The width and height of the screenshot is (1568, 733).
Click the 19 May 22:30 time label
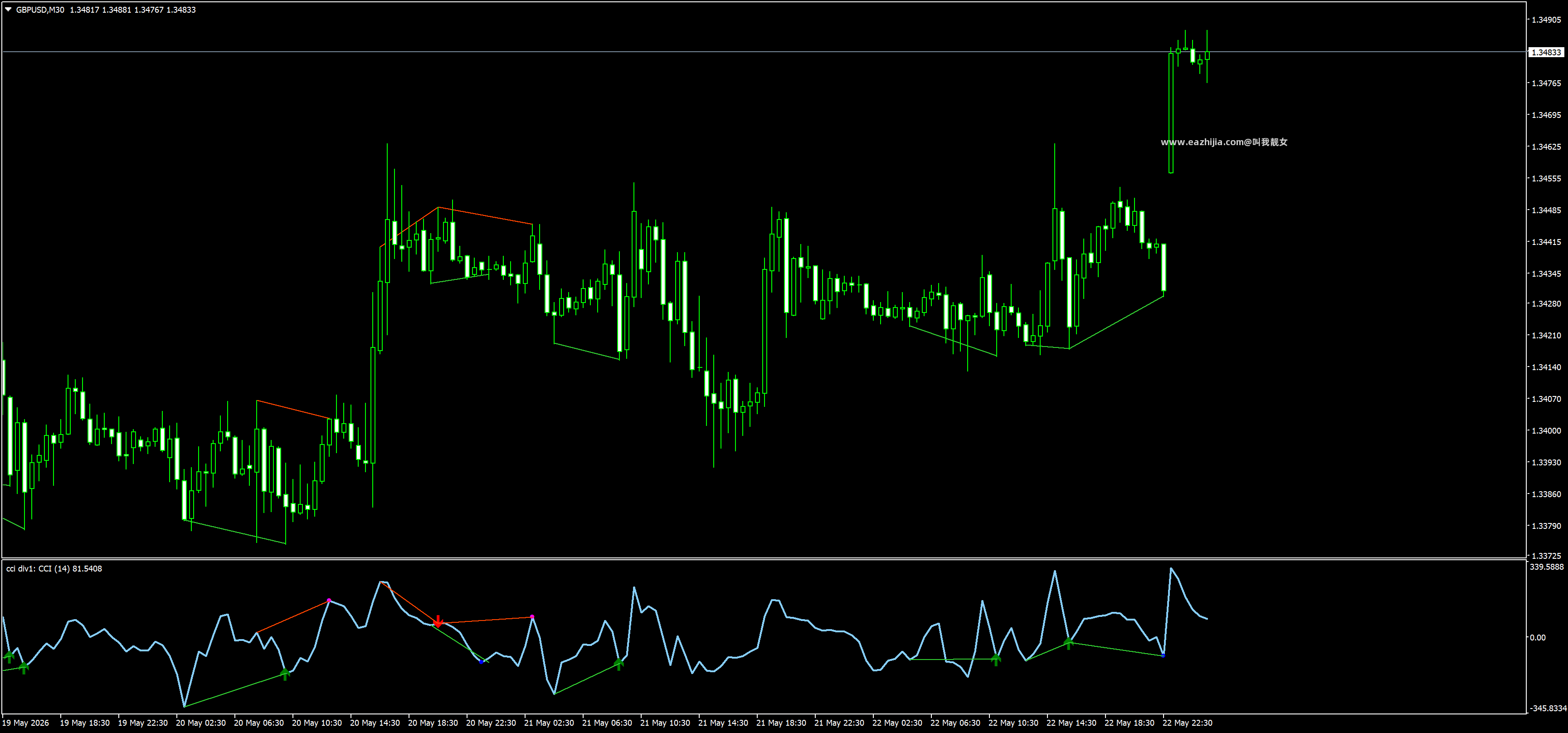[x=142, y=723]
